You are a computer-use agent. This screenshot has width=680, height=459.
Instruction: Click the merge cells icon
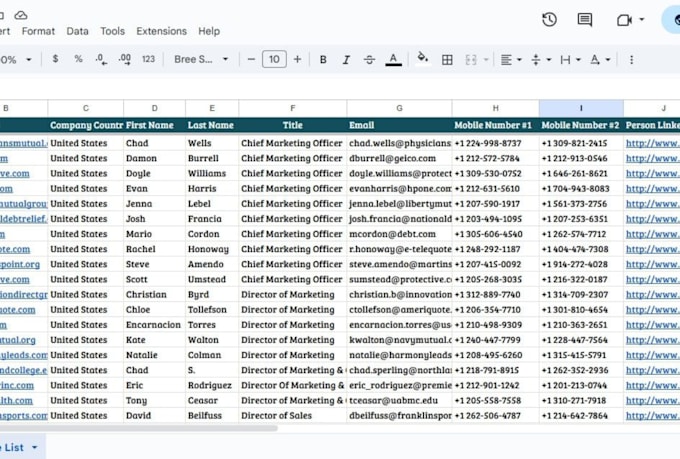point(471,59)
